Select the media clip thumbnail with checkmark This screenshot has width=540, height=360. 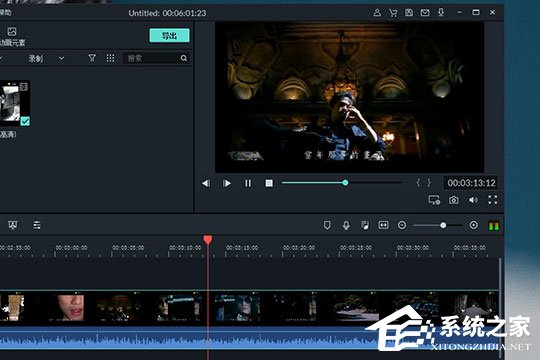pyautogui.click(x=15, y=103)
